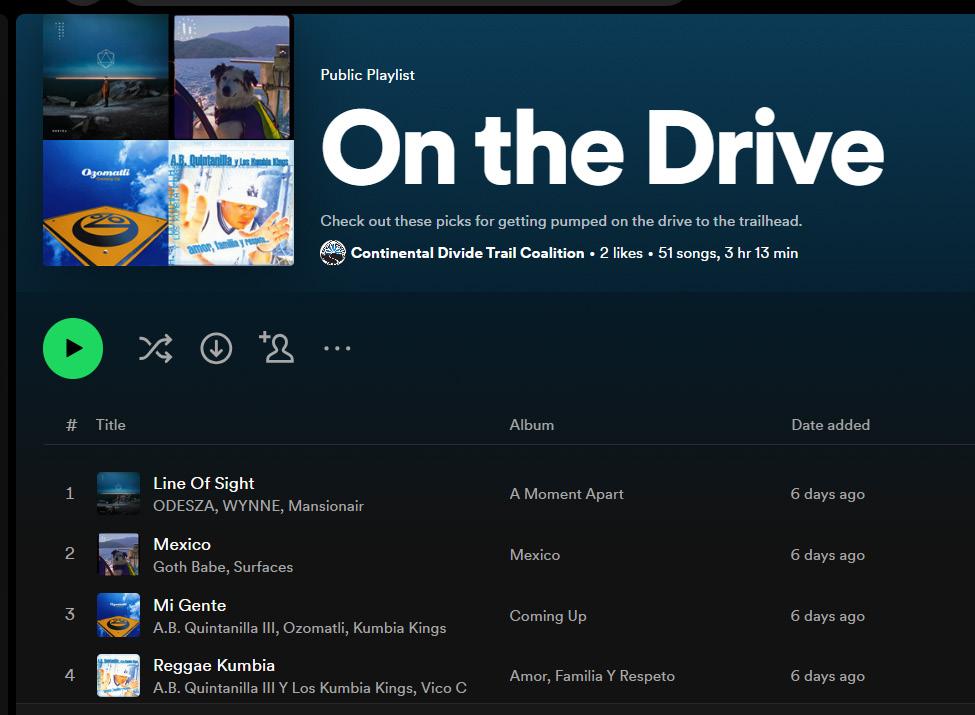This screenshot has width=975, height=715.
Task: Click the 51 songs, 3 hr 13 min text
Action: point(728,253)
